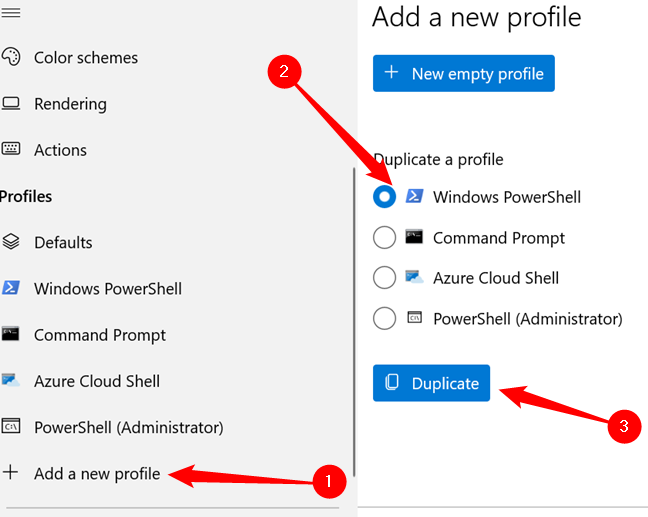
Task: Click the Windows PowerShell sidebar icon
Action: point(11,288)
